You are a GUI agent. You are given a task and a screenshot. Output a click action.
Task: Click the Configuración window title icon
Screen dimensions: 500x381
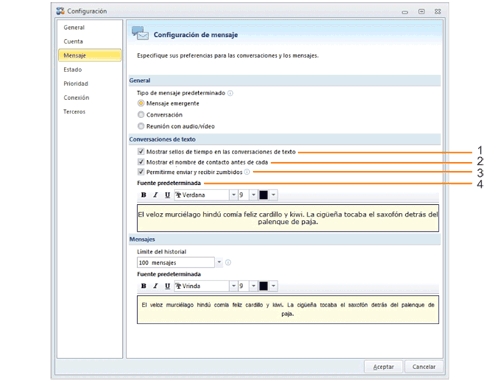click(60, 11)
